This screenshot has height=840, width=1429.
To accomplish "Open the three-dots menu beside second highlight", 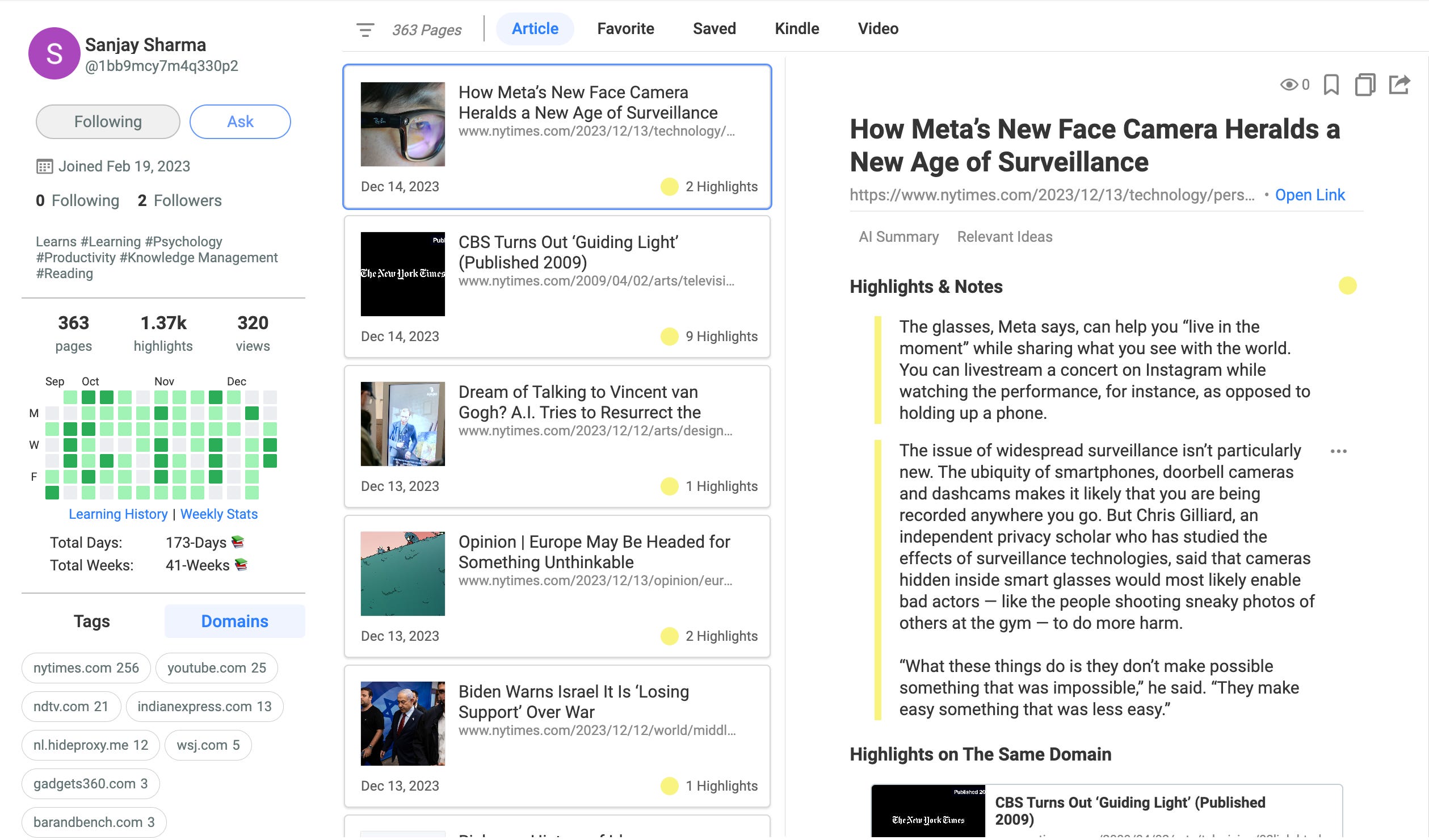I will 1339,452.
